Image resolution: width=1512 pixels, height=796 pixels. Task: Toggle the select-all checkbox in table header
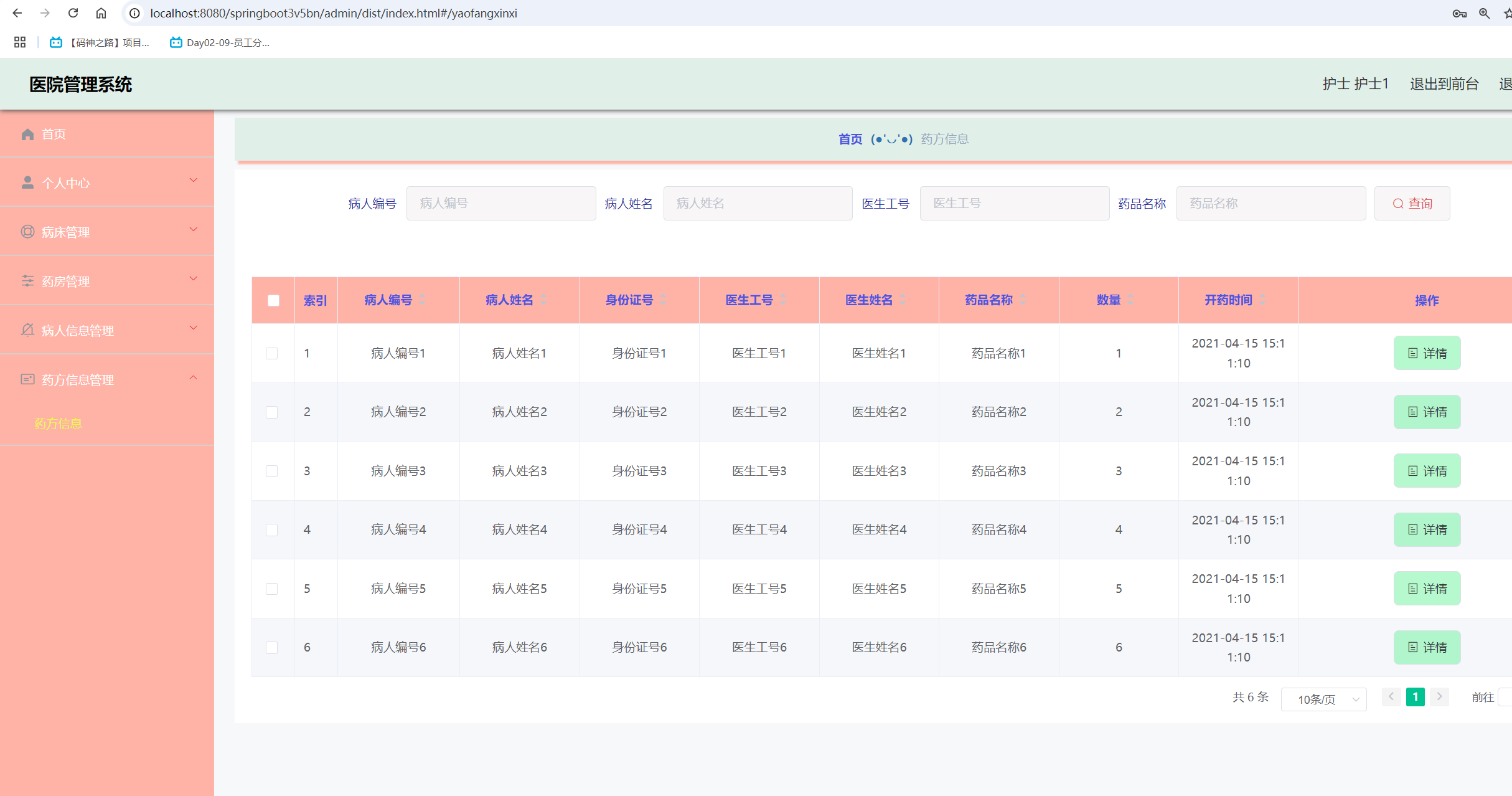coord(273,300)
